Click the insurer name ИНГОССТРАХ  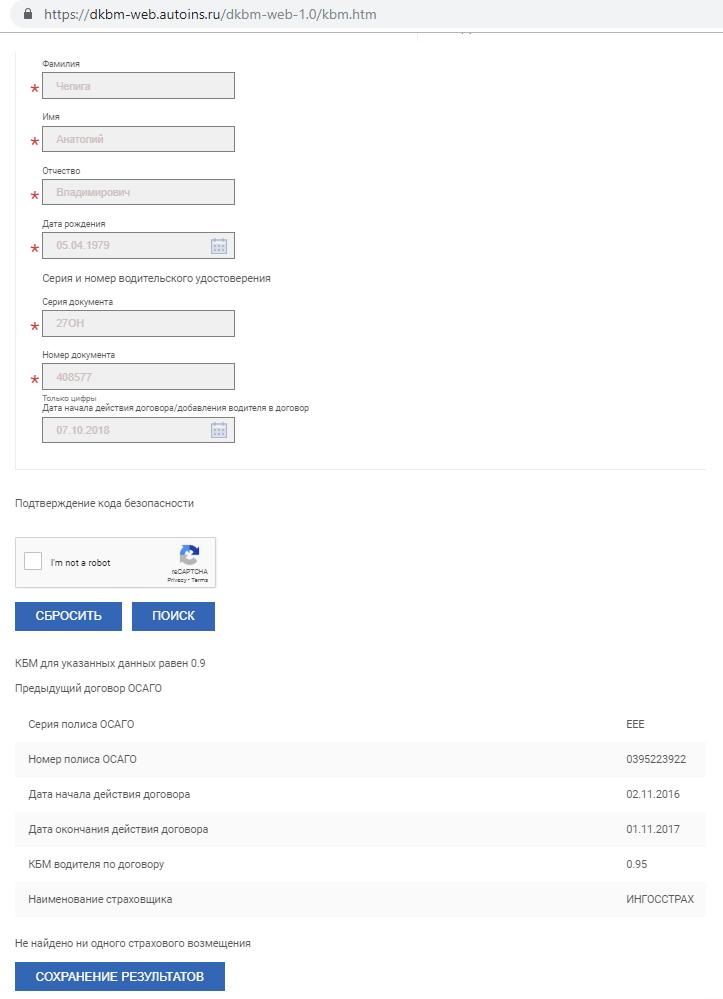point(659,899)
